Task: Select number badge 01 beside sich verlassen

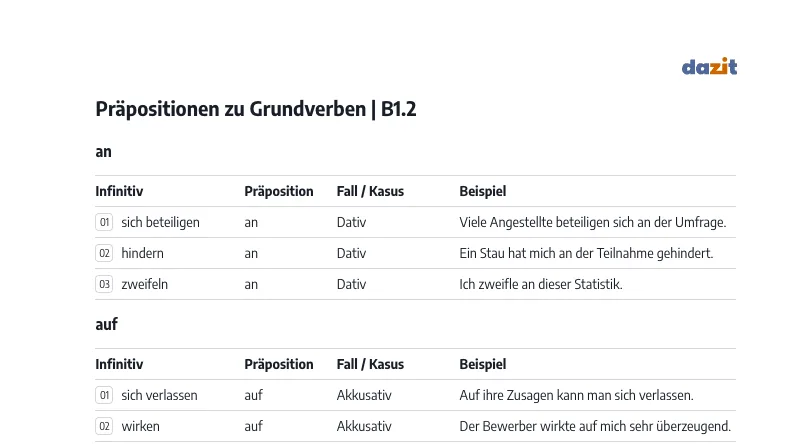Action: (x=104, y=395)
